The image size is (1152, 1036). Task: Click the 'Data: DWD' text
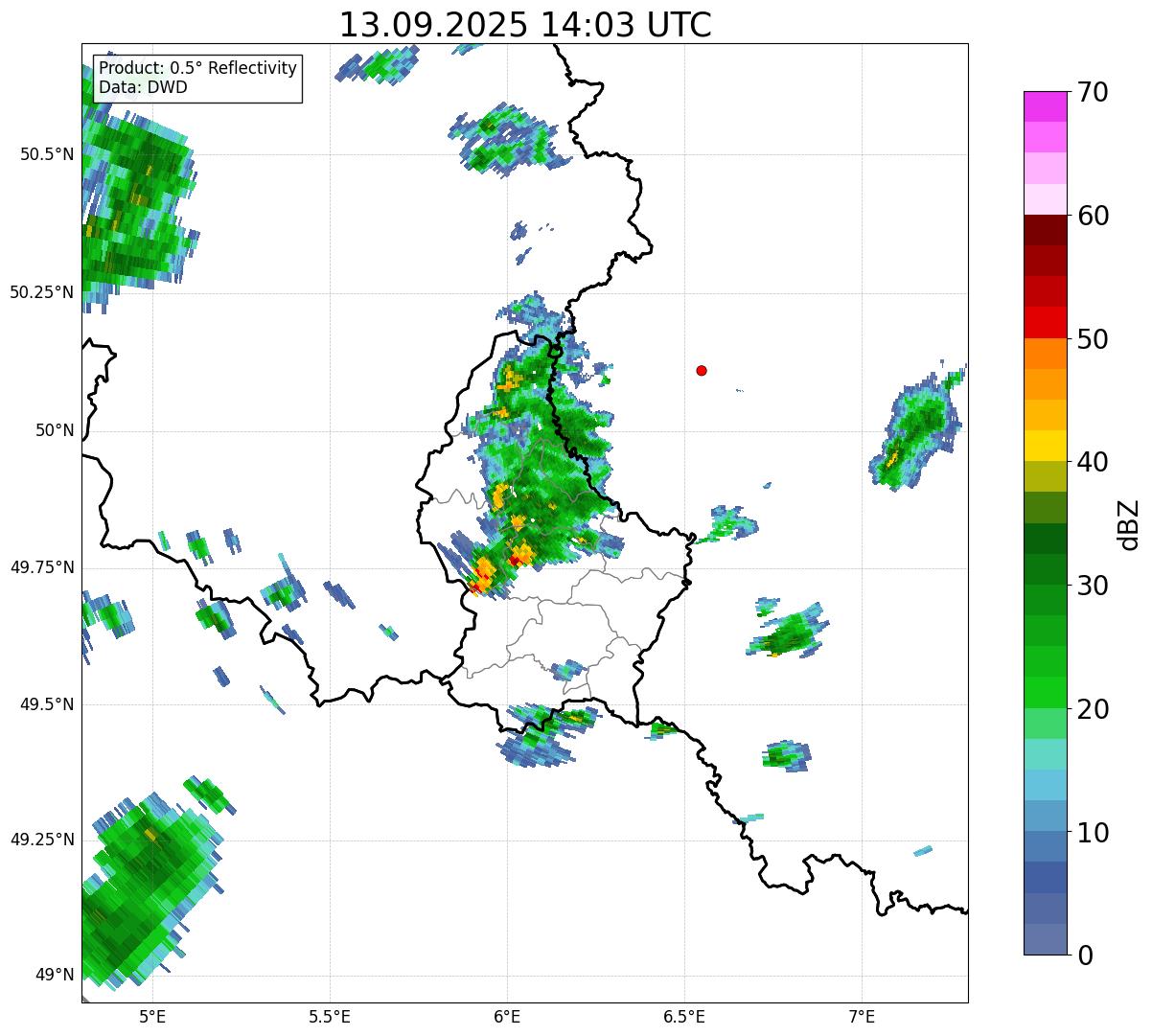[144, 87]
